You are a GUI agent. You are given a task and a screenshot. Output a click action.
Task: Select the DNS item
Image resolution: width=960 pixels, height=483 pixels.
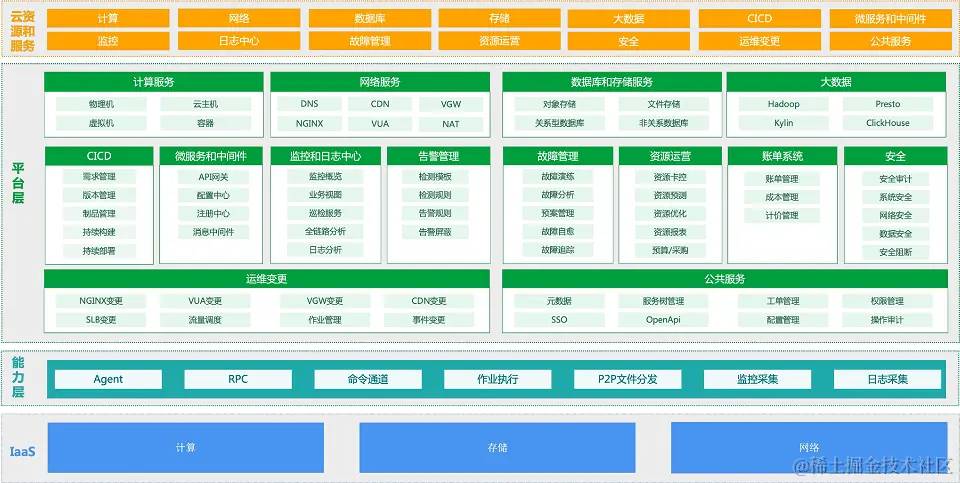point(309,104)
